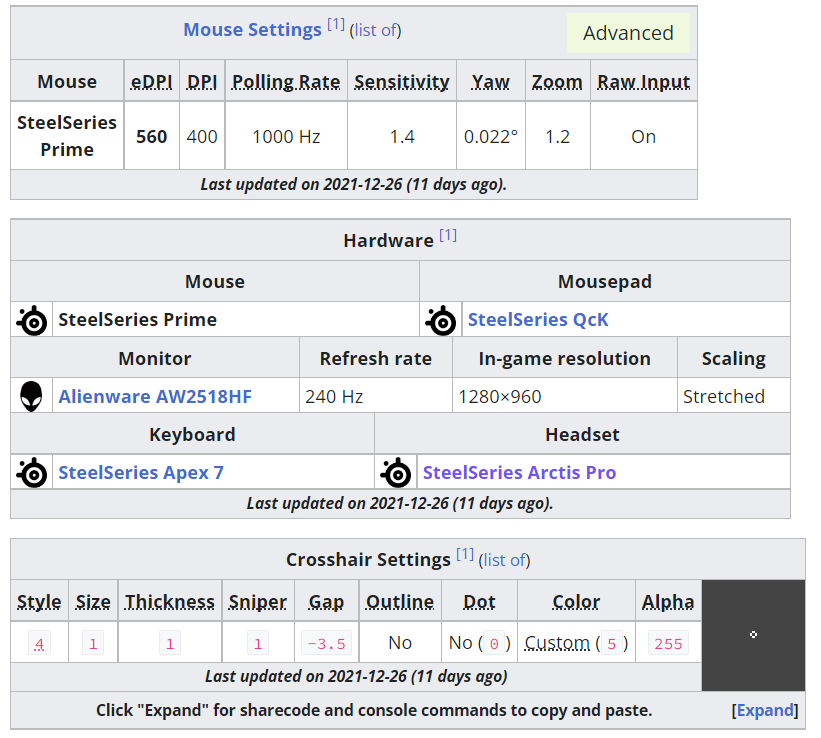Image resolution: width=821 pixels, height=738 pixels.
Task: Click the Stretched scaling cell
Action: click(734, 396)
